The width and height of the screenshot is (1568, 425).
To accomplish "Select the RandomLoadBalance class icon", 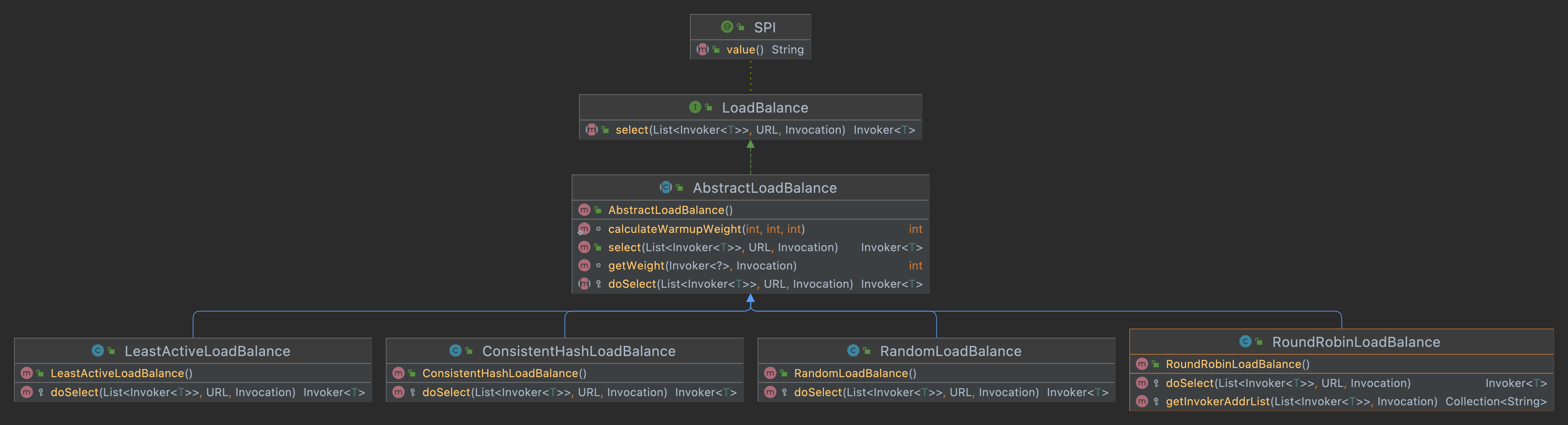I will [x=853, y=351].
